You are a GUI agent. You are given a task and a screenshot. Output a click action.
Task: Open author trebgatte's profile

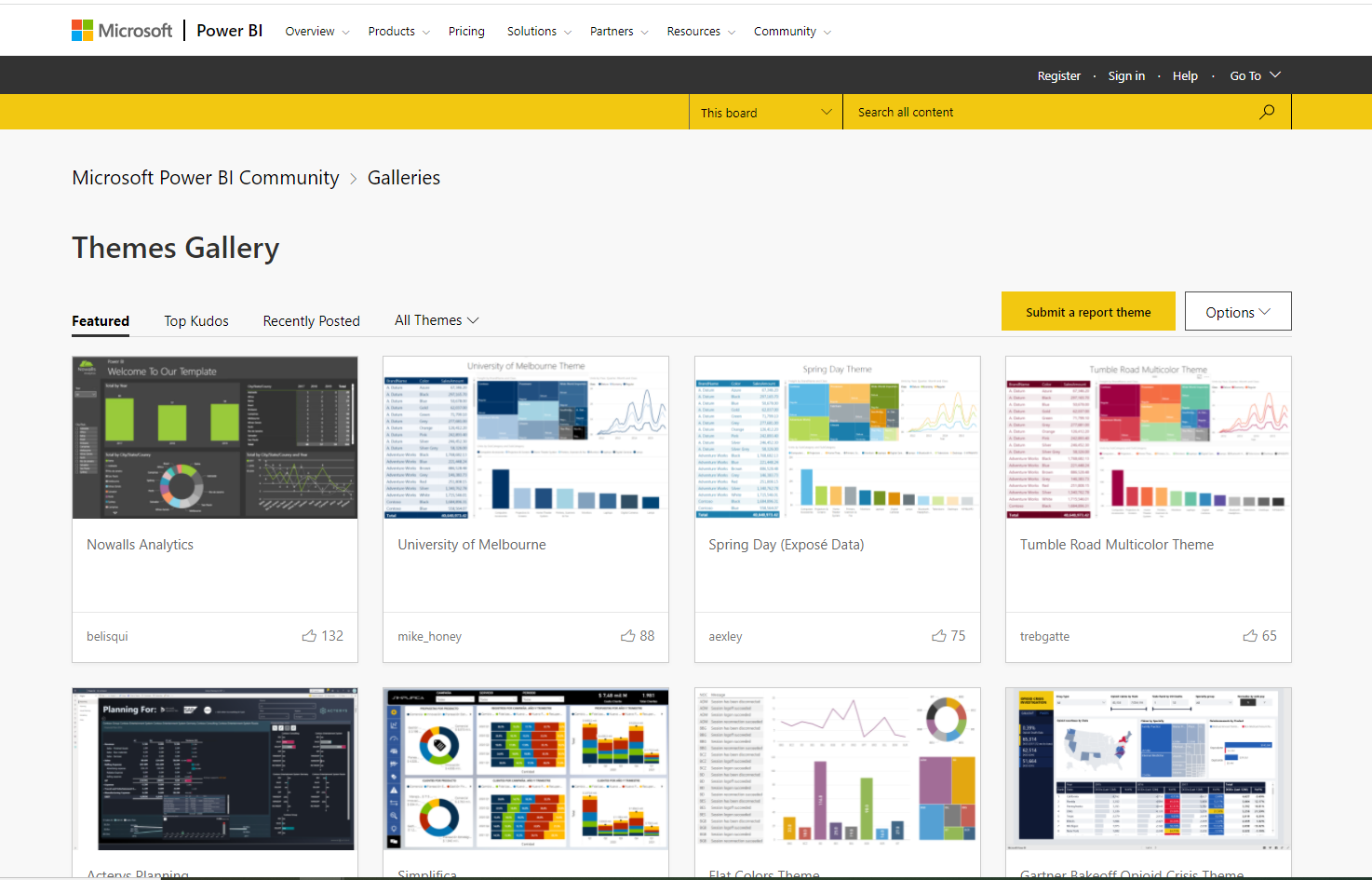(1044, 637)
